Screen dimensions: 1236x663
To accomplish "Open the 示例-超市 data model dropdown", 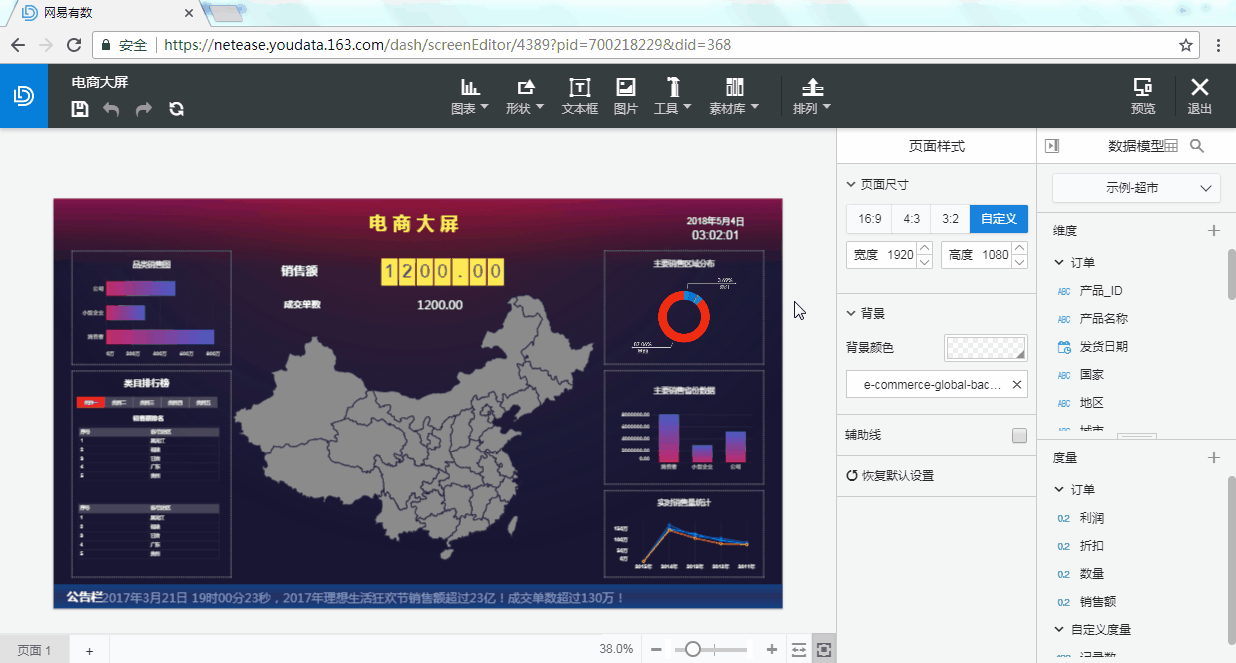I will click(x=1136, y=187).
